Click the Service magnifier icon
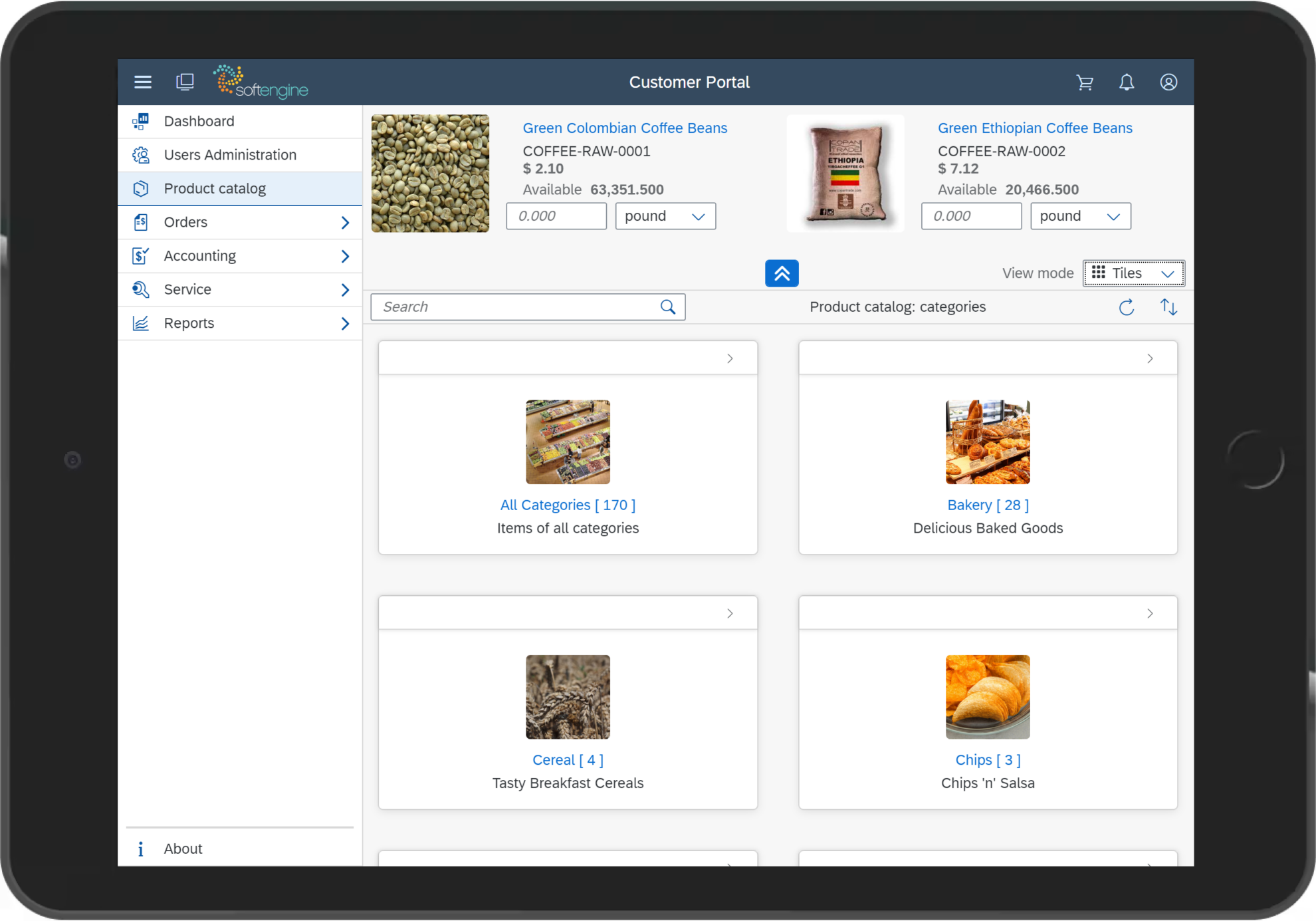Viewport: 1316px width, 921px height. [x=141, y=289]
